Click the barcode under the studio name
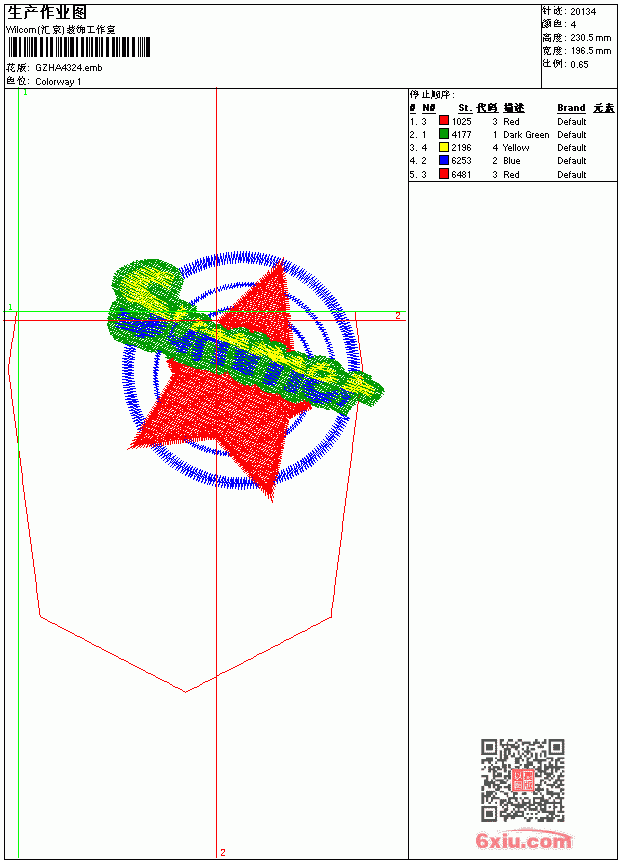Screen dimensions: 620x860 pos(78,47)
